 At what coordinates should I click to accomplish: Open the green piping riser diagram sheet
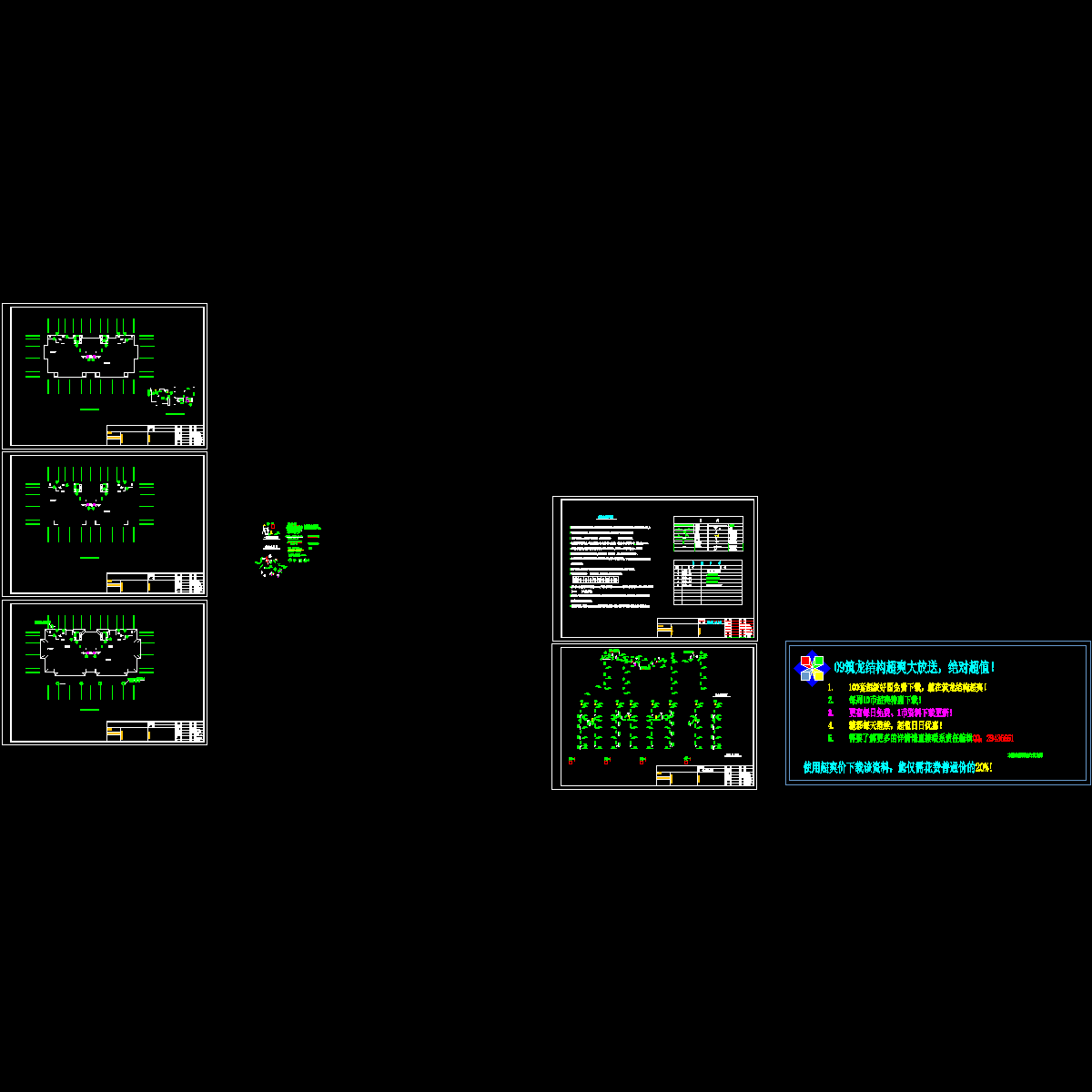point(654,716)
